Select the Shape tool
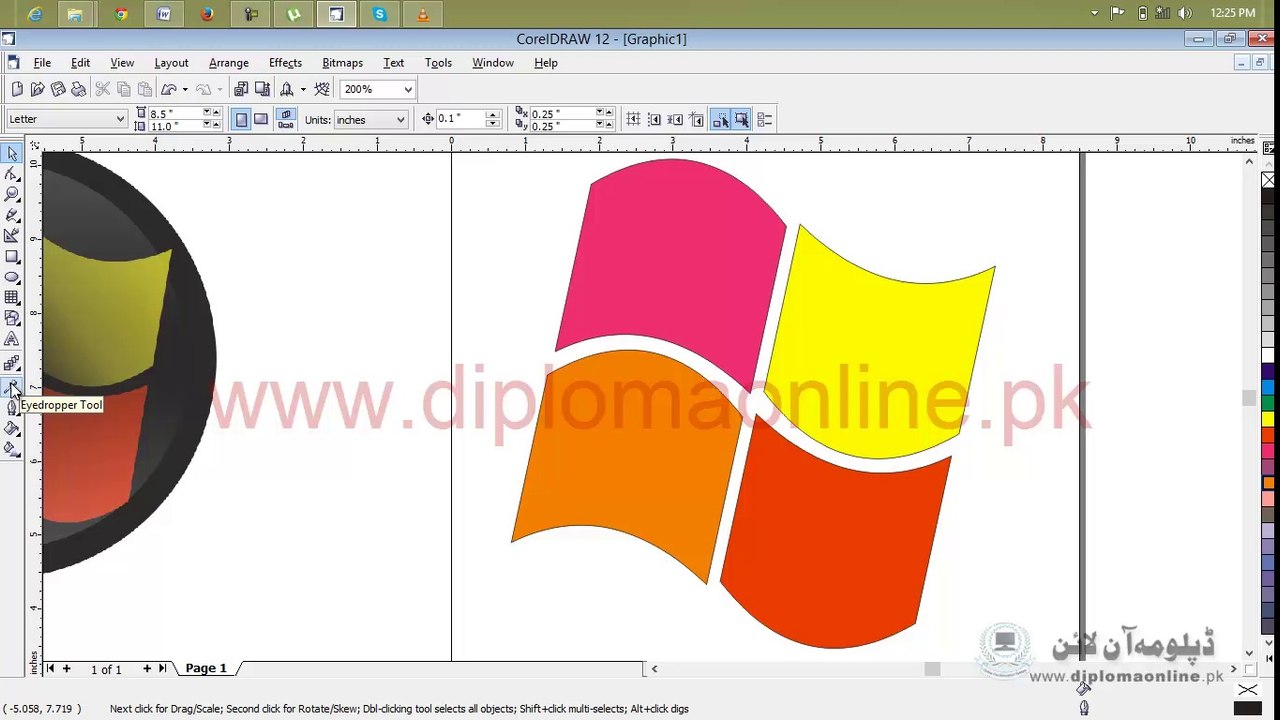 pyautogui.click(x=12, y=174)
